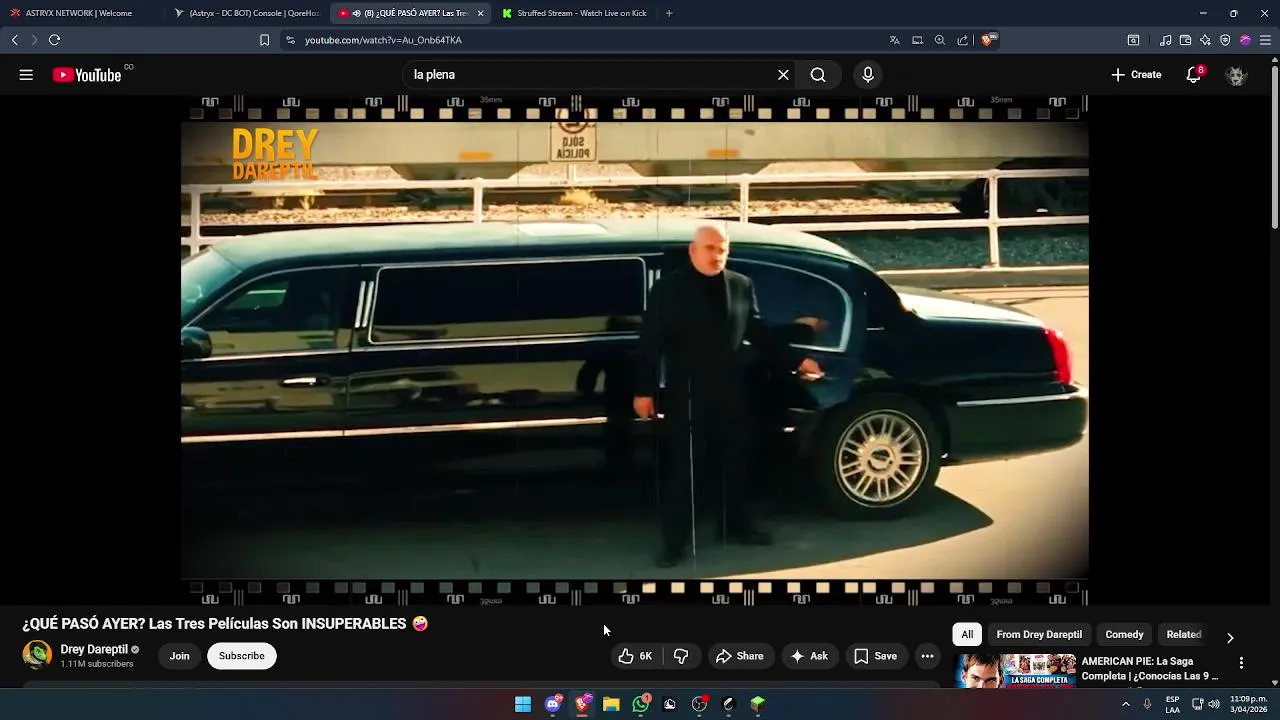Go back in browser history
This screenshot has height=720, width=1280.
[15, 40]
